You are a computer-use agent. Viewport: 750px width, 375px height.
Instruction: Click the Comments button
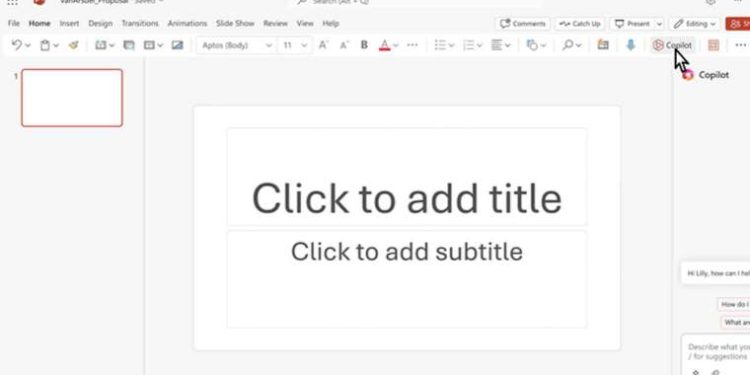point(522,23)
